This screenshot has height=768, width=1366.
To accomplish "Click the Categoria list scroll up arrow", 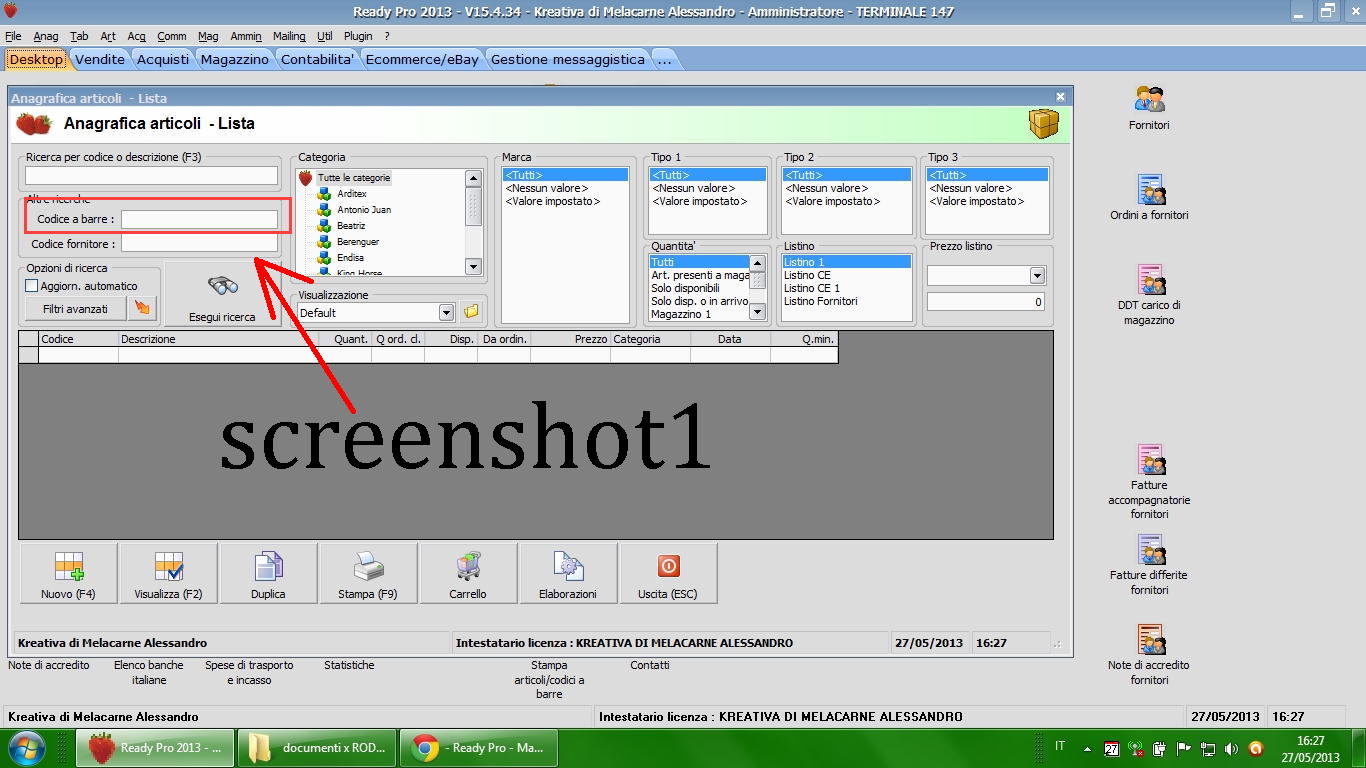I will pos(473,178).
